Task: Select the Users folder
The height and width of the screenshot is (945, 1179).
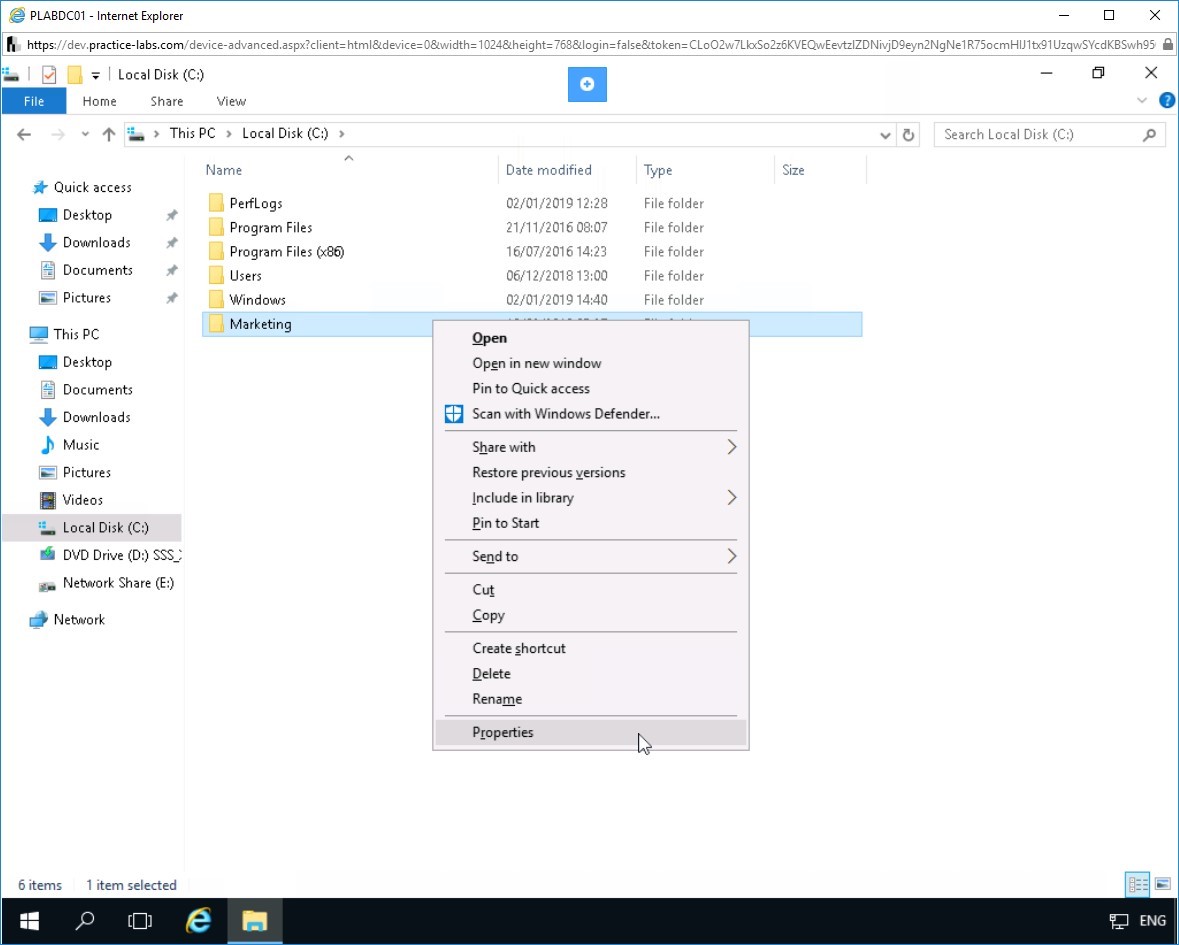Action: (x=245, y=276)
